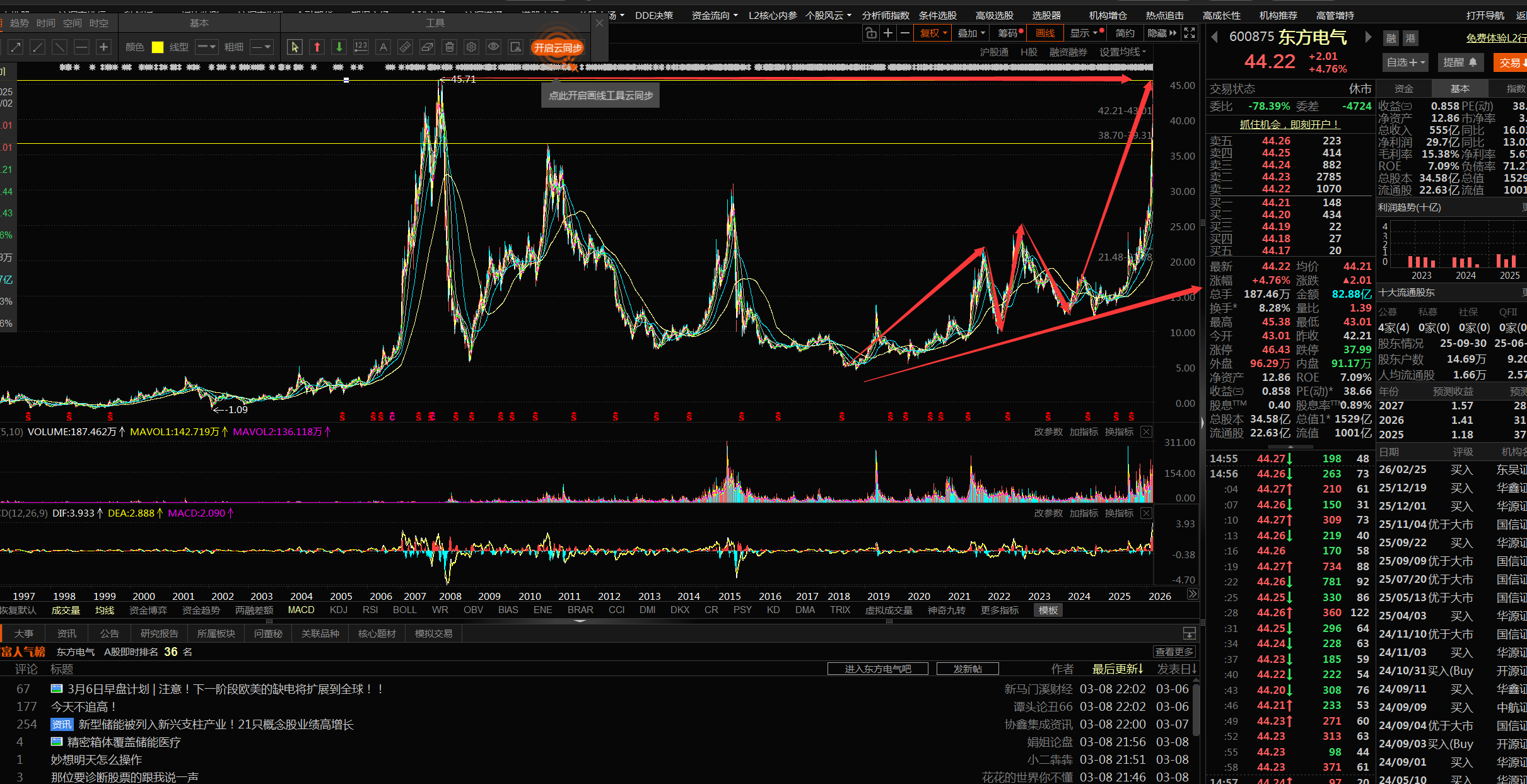Screen dimensions: 1527x784
Task: Click 抓住机会，即刻开户 link
Action: 1289,124
